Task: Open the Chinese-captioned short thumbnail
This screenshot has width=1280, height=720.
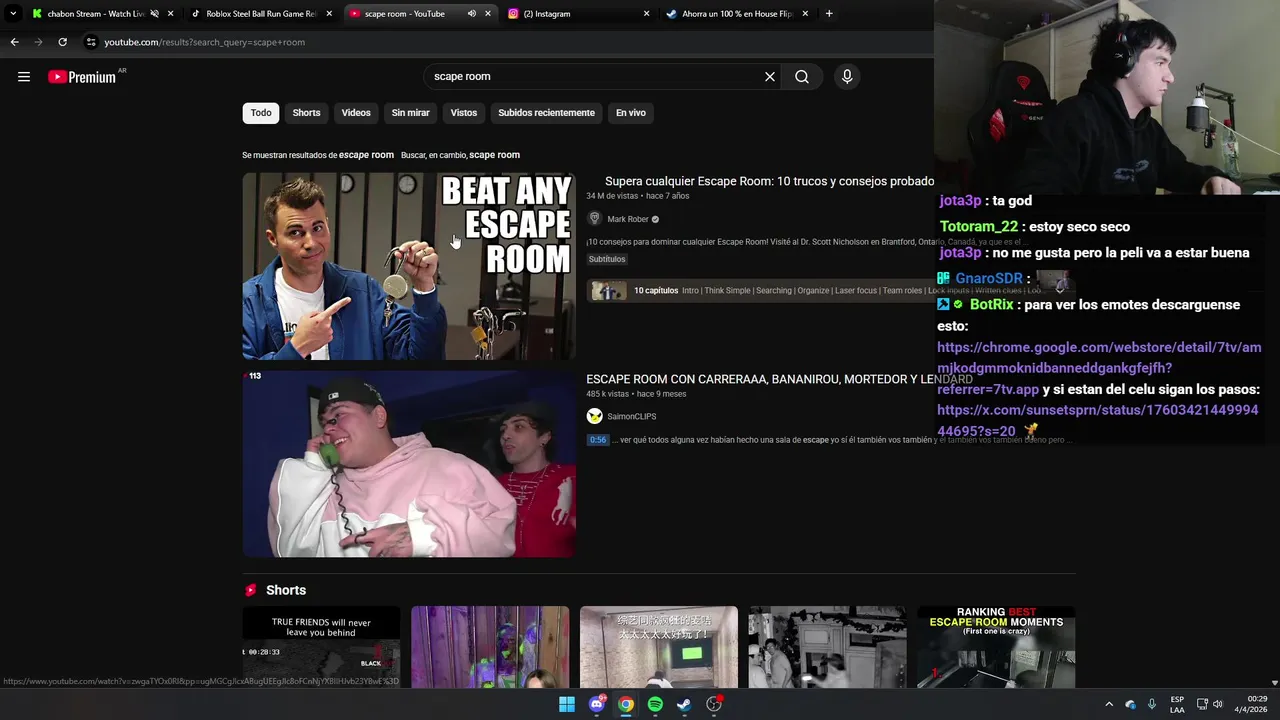Action: [x=659, y=647]
